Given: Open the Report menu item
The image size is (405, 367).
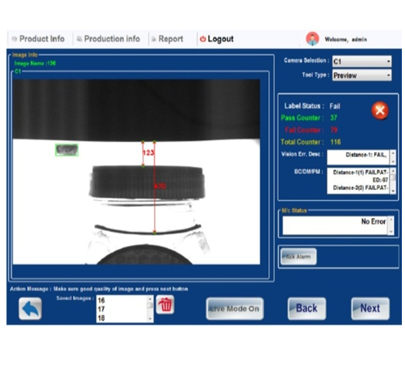Looking at the screenshot, I should click(167, 39).
